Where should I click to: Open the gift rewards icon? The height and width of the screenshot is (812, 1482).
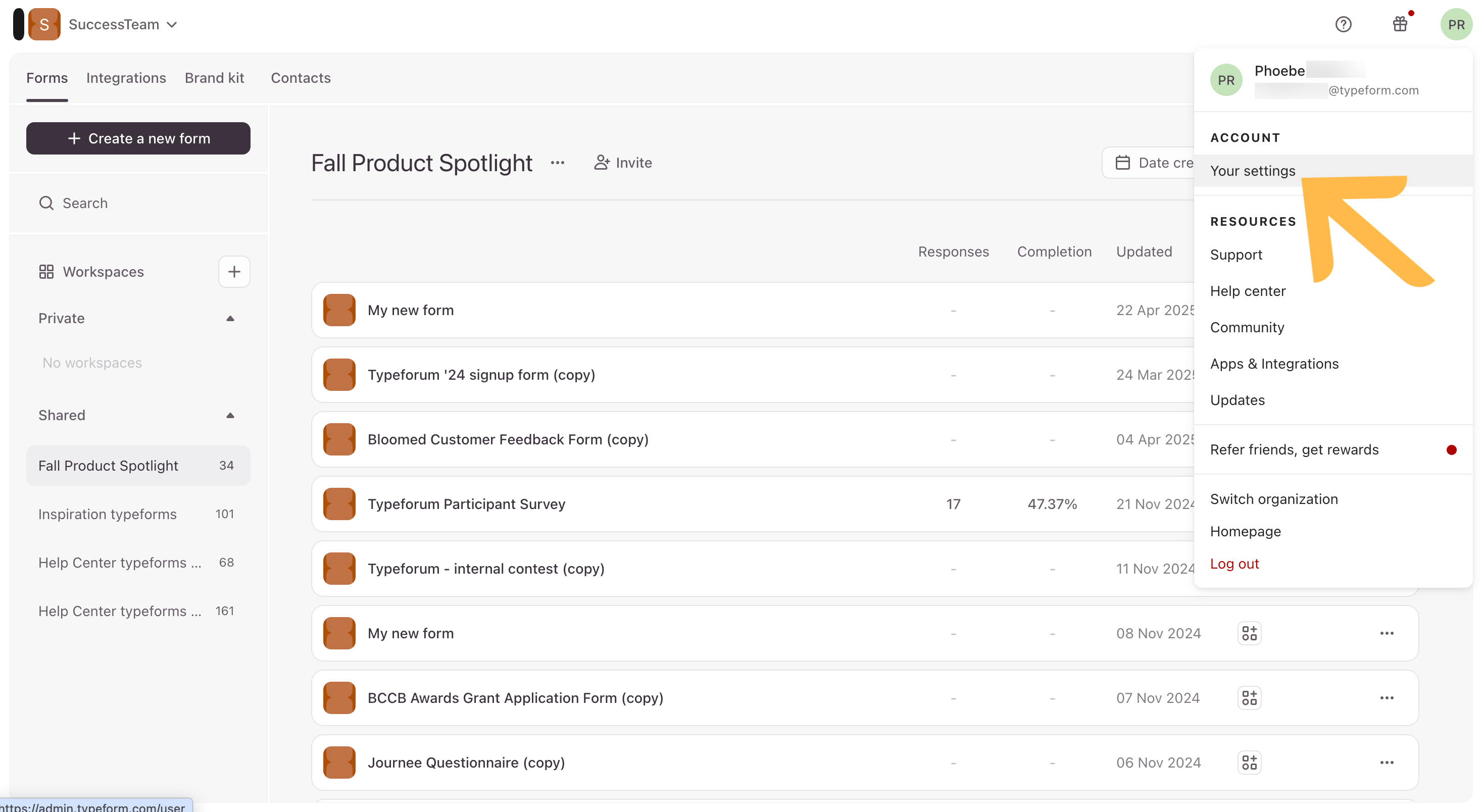[x=1400, y=24]
